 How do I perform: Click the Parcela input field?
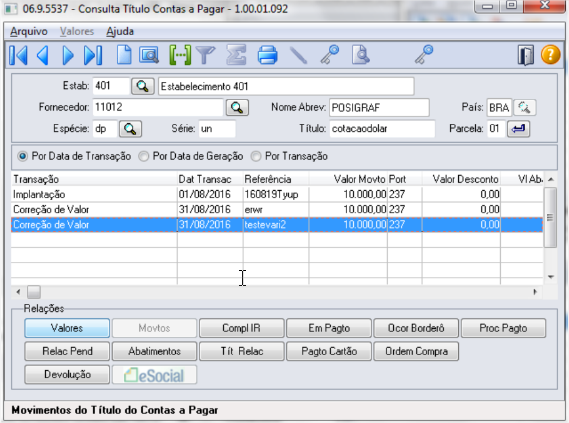coord(496,129)
